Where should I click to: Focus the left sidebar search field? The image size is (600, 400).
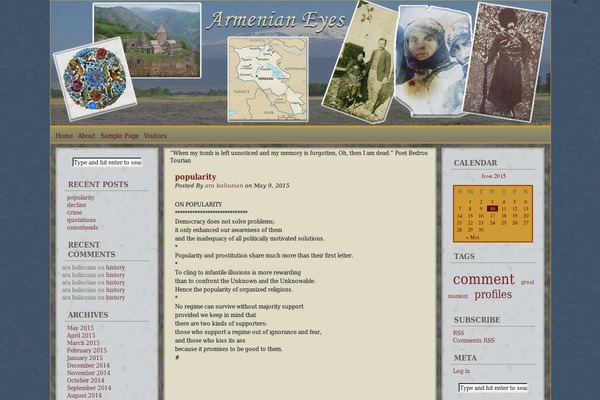107,162
